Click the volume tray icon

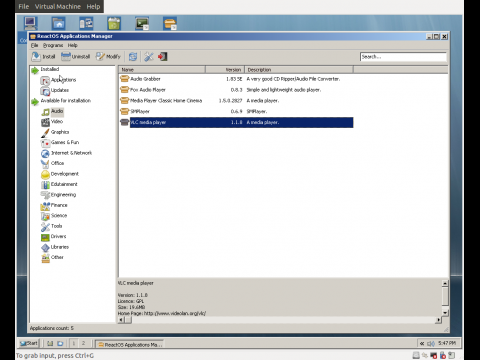431,344
